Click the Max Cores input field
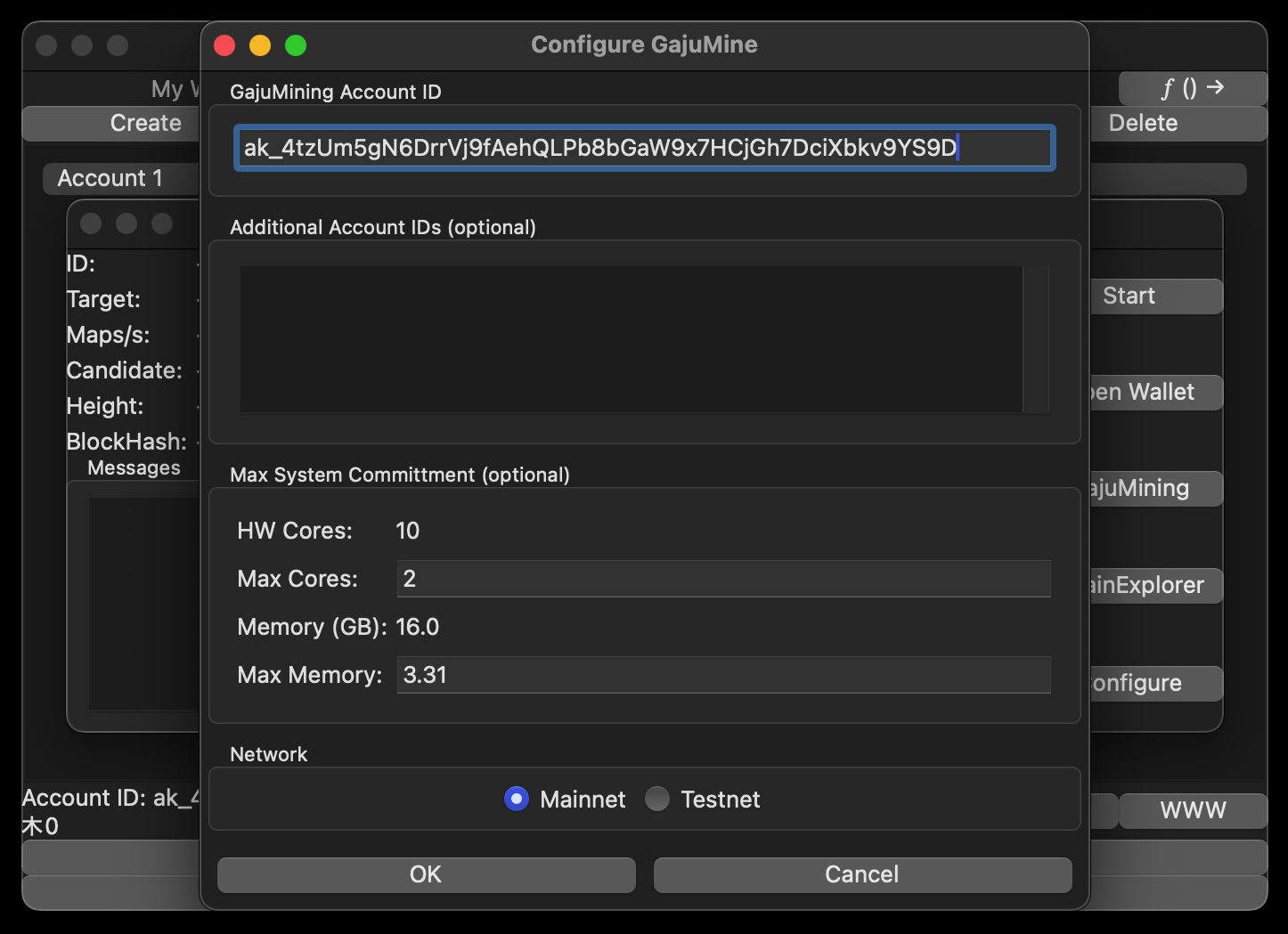The width and height of the screenshot is (1288, 934). 722,579
